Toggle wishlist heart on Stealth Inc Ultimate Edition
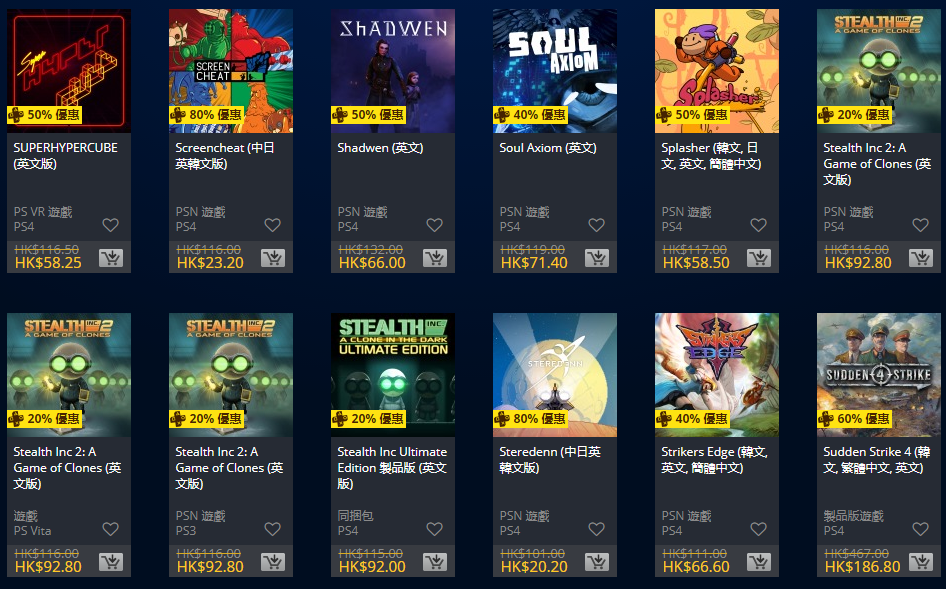The height and width of the screenshot is (589, 946). point(434,529)
